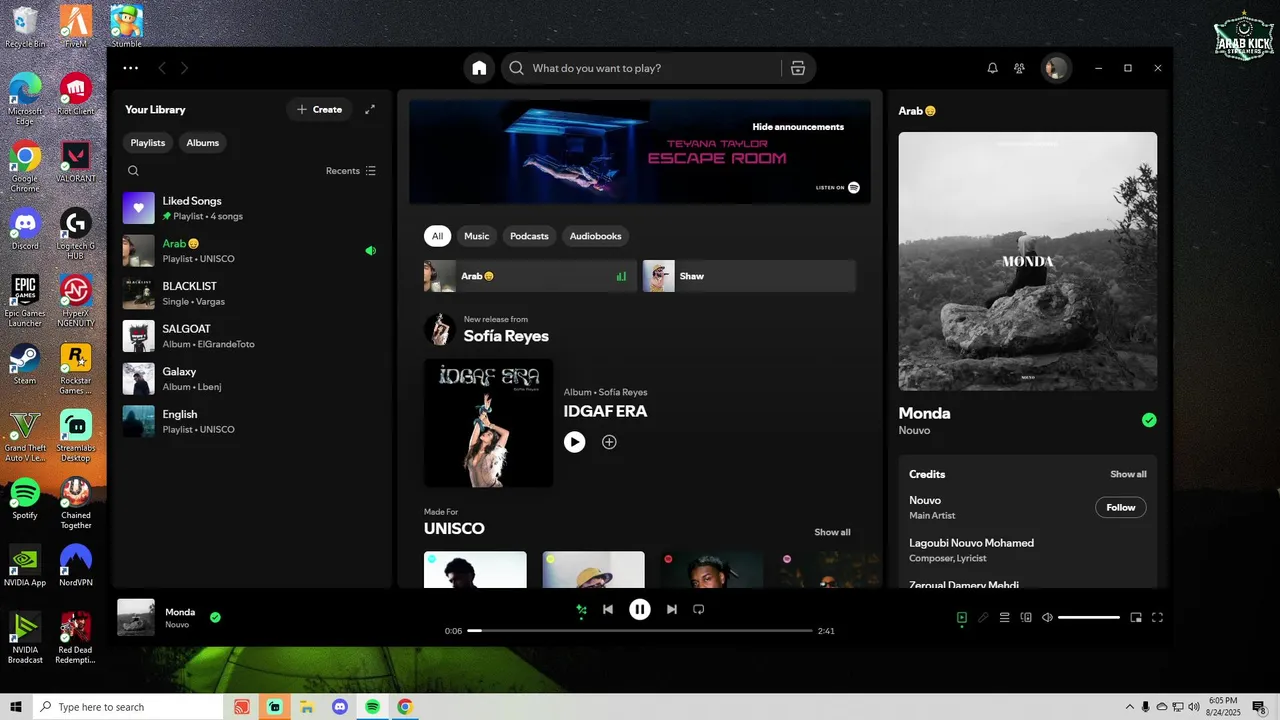The height and width of the screenshot is (720, 1280).
Task: Click the Windows taskbar search box
Action: point(128,707)
